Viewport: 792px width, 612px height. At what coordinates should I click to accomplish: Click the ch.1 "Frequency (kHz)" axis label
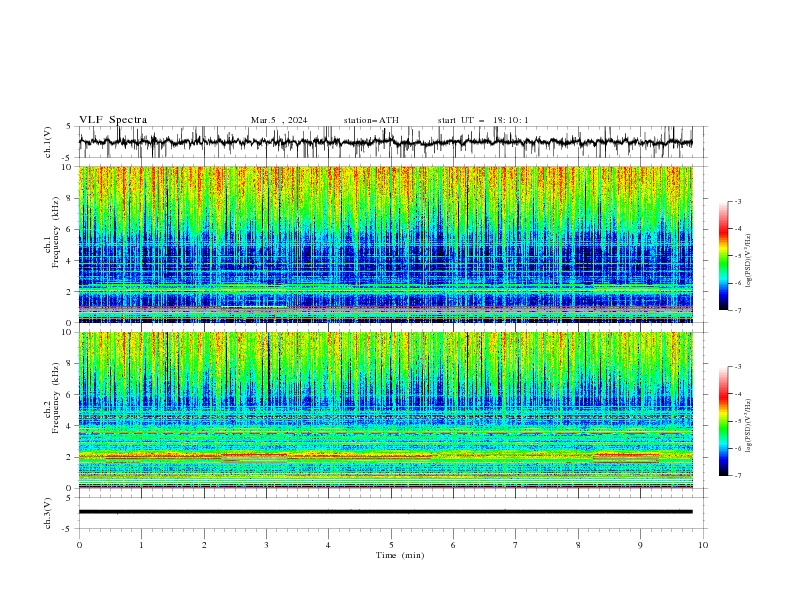tap(56, 230)
